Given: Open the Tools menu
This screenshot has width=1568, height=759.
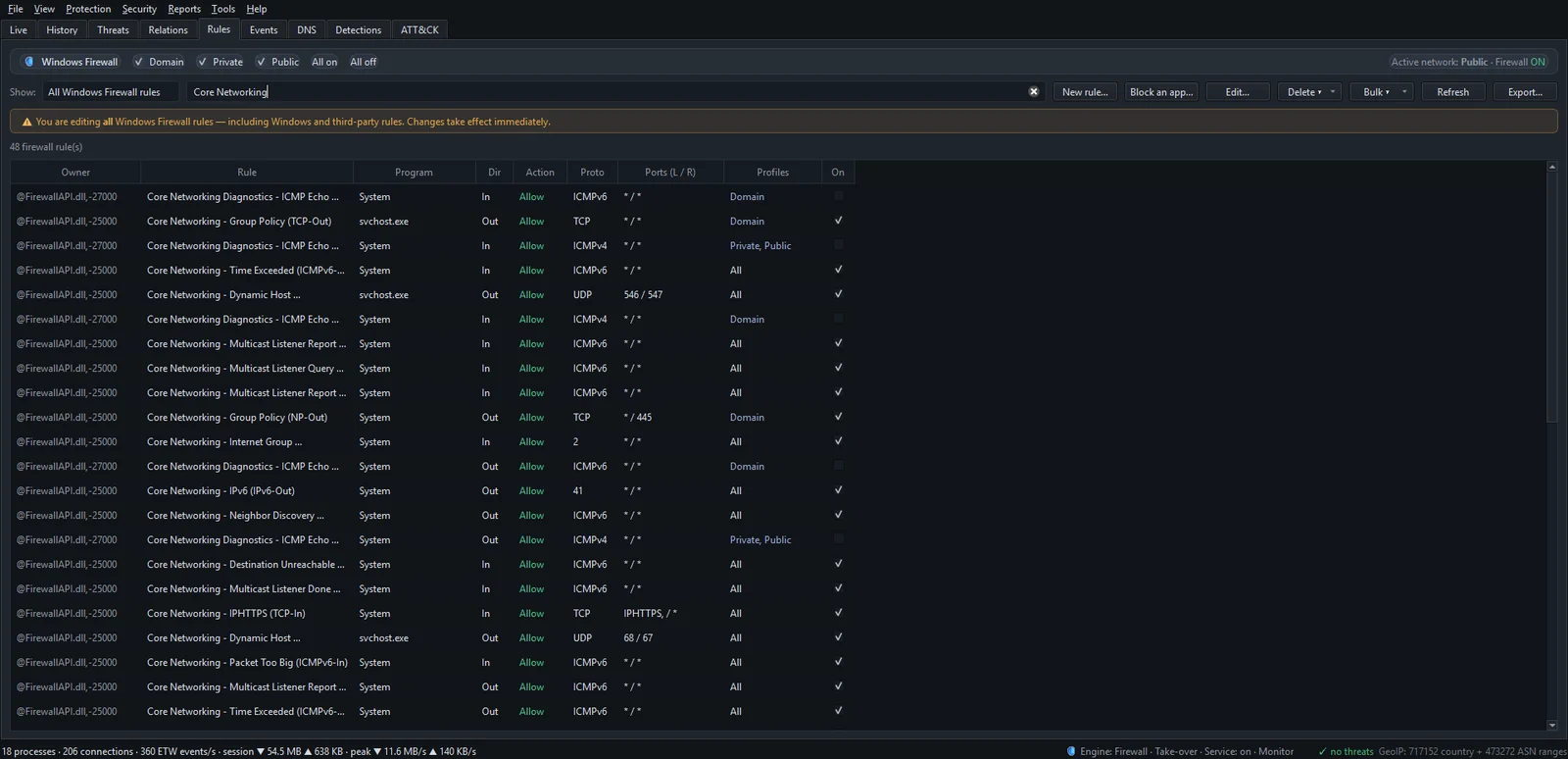Looking at the screenshot, I should [223, 9].
